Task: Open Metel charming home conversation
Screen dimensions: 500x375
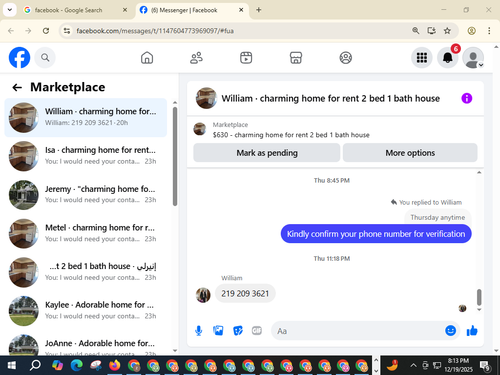Action: pos(86,233)
